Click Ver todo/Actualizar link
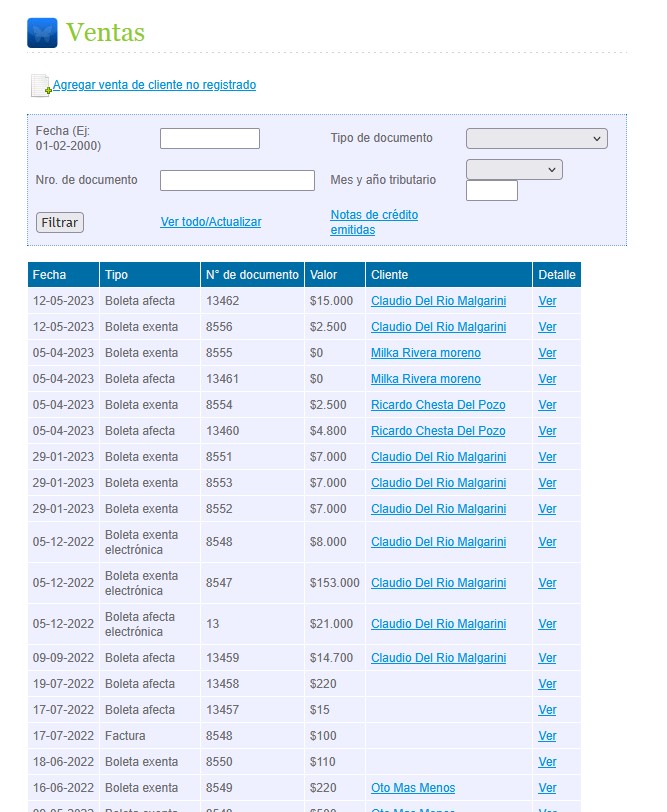This screenshot has width=667, height=812. point(211,222)
